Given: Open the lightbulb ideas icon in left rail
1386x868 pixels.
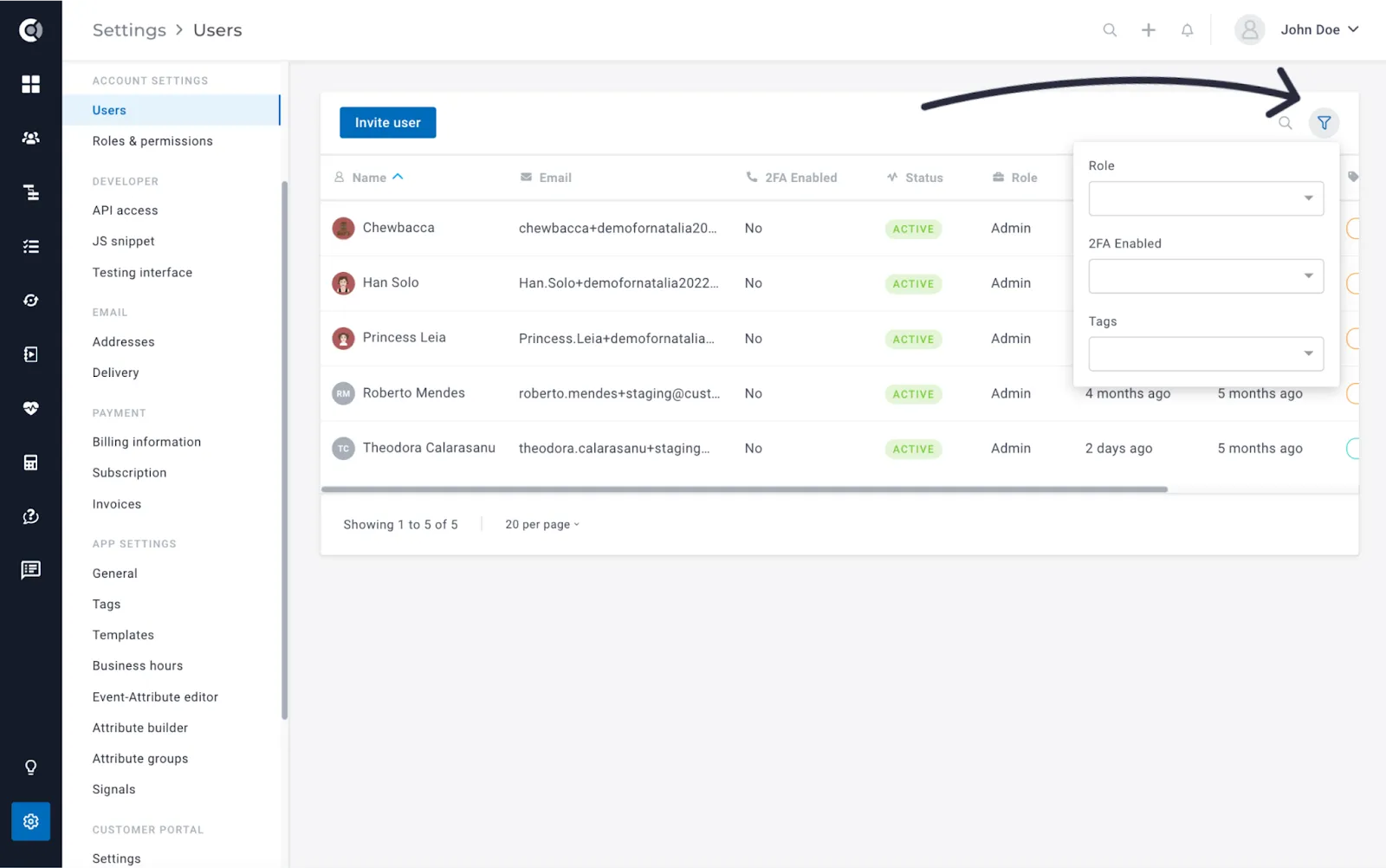Looking at the screenshot, I should click(x=30, y=768).
